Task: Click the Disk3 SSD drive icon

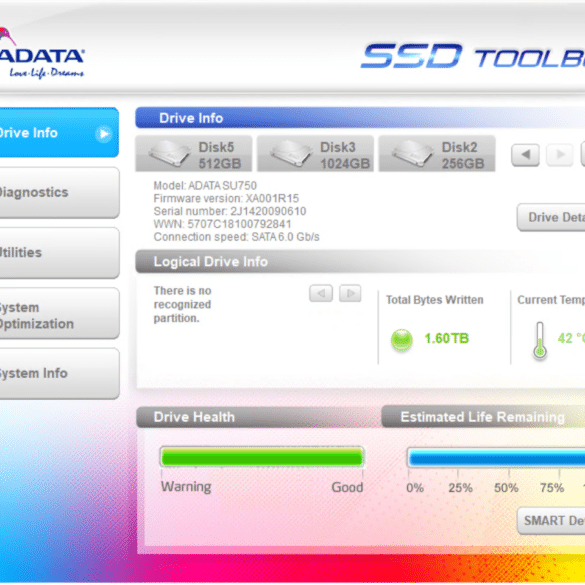Action: pyautogui.click(x=291, y=154)
